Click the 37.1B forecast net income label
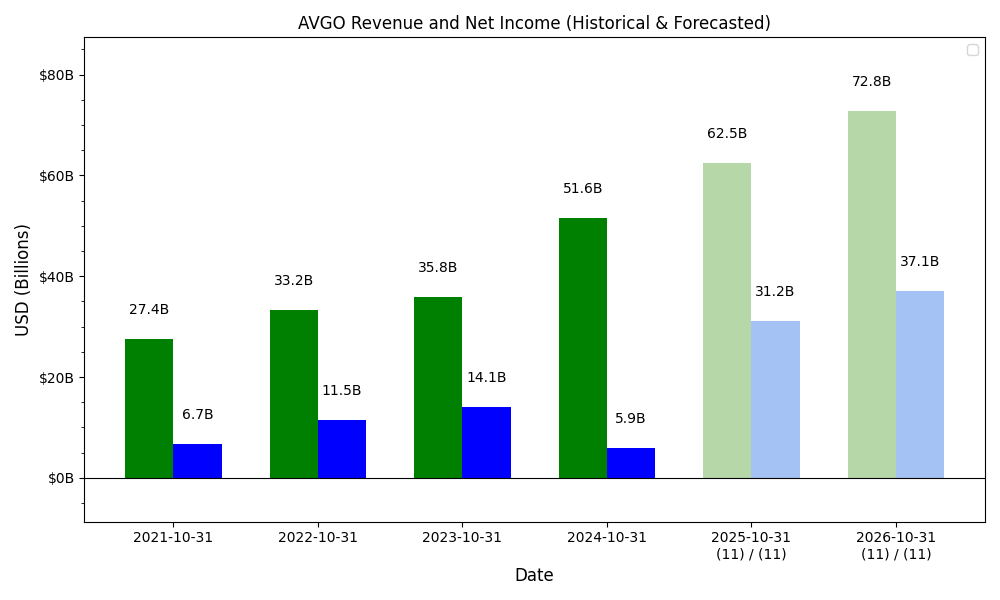Image resolution: width=1000 pixels, height=600 pixels. click(x=920, y=261)
